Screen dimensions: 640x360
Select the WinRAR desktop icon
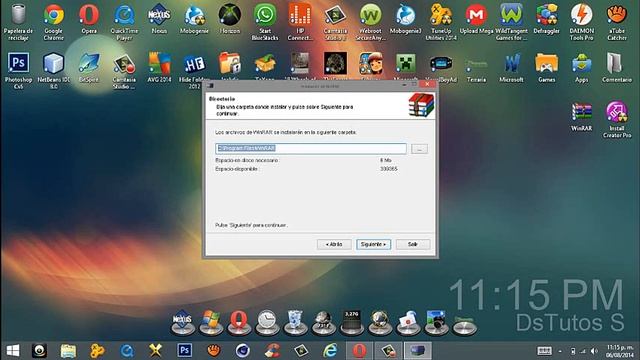tap(582, 116)
